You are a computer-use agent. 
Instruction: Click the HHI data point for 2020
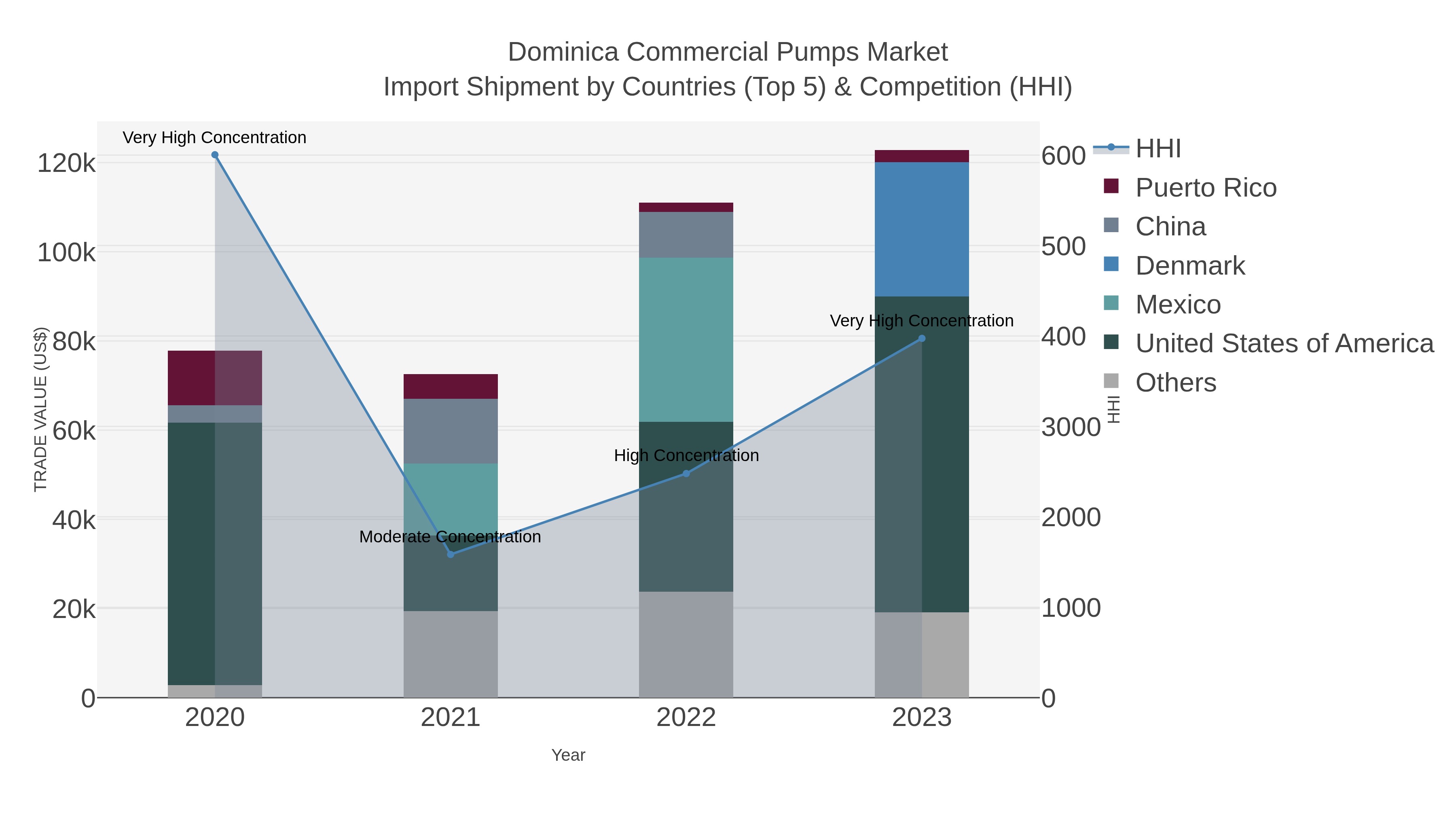coord(215,155)
